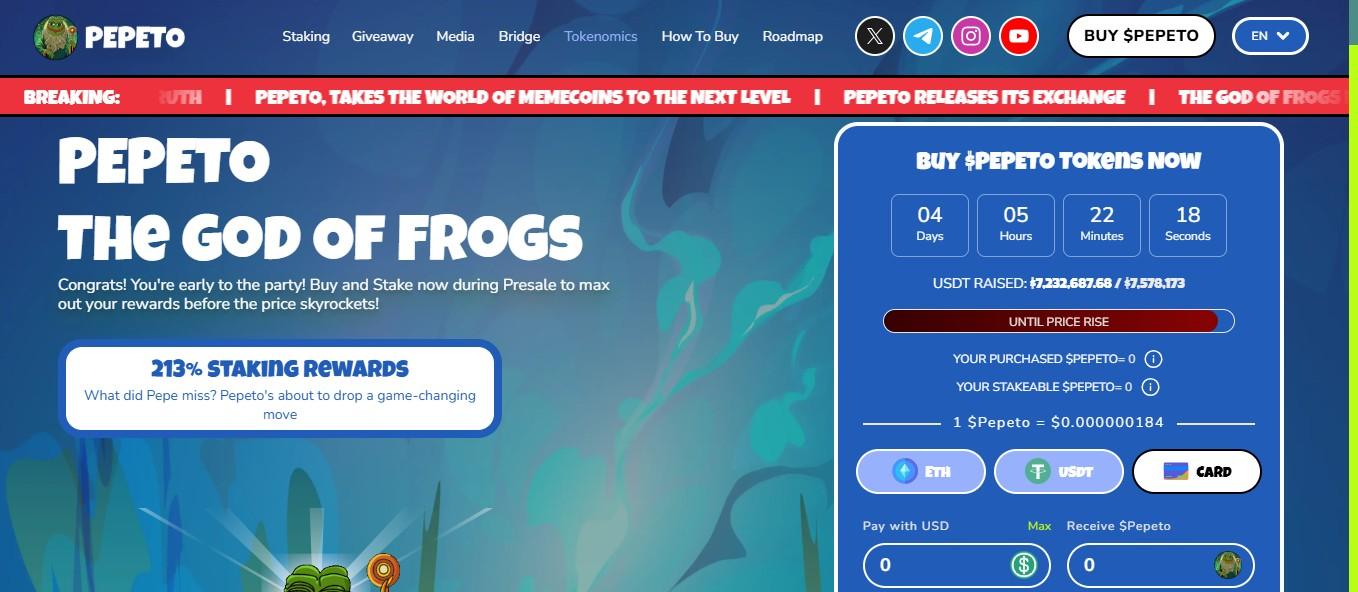Open the X (Twitter) social icon
Image resolution: width=1358 pixels, height=592 pixels.
pyautogui.click(x=875, y=36)
